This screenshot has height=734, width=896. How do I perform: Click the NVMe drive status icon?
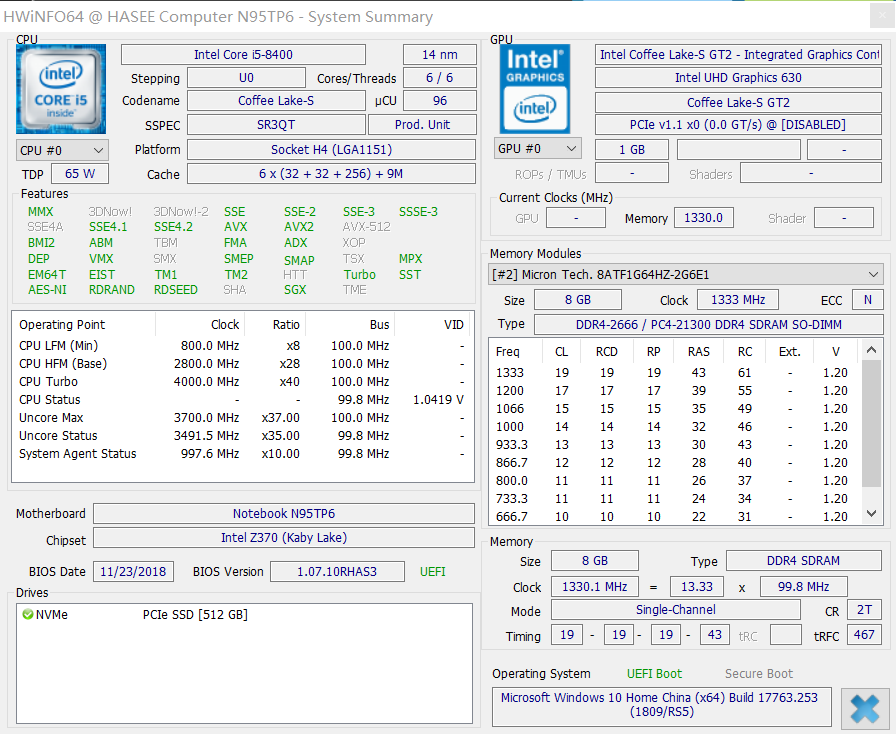point(28,614)
